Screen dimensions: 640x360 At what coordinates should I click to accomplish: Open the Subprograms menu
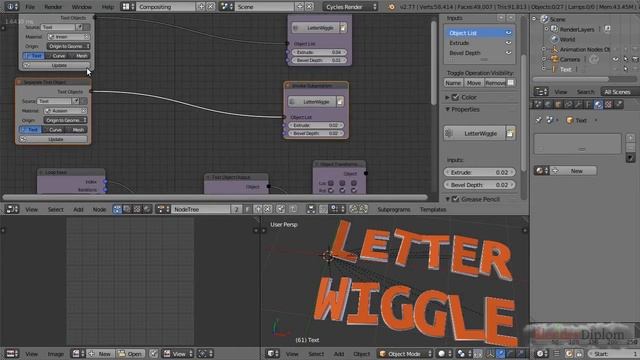click(x=393, y=209)
